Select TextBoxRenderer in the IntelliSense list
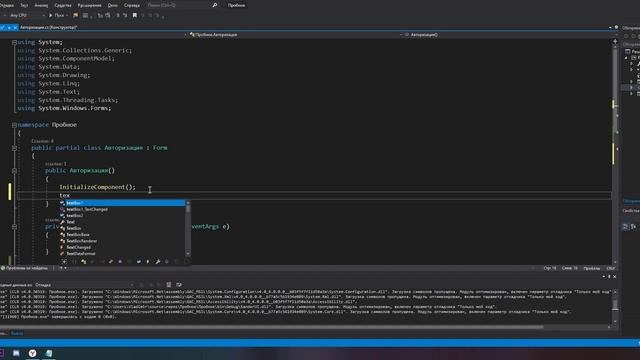 [x=122, y=241]
